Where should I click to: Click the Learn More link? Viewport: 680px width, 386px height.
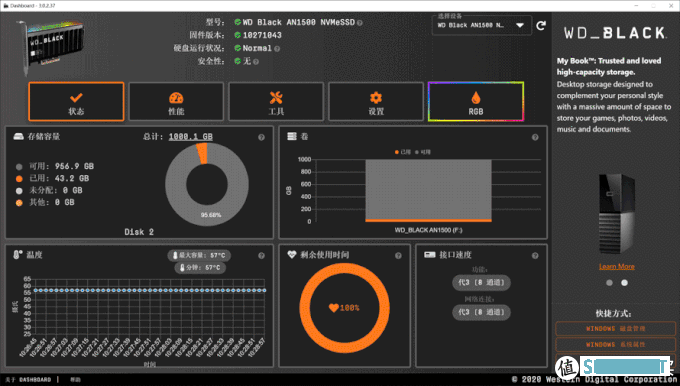point(616,266)
